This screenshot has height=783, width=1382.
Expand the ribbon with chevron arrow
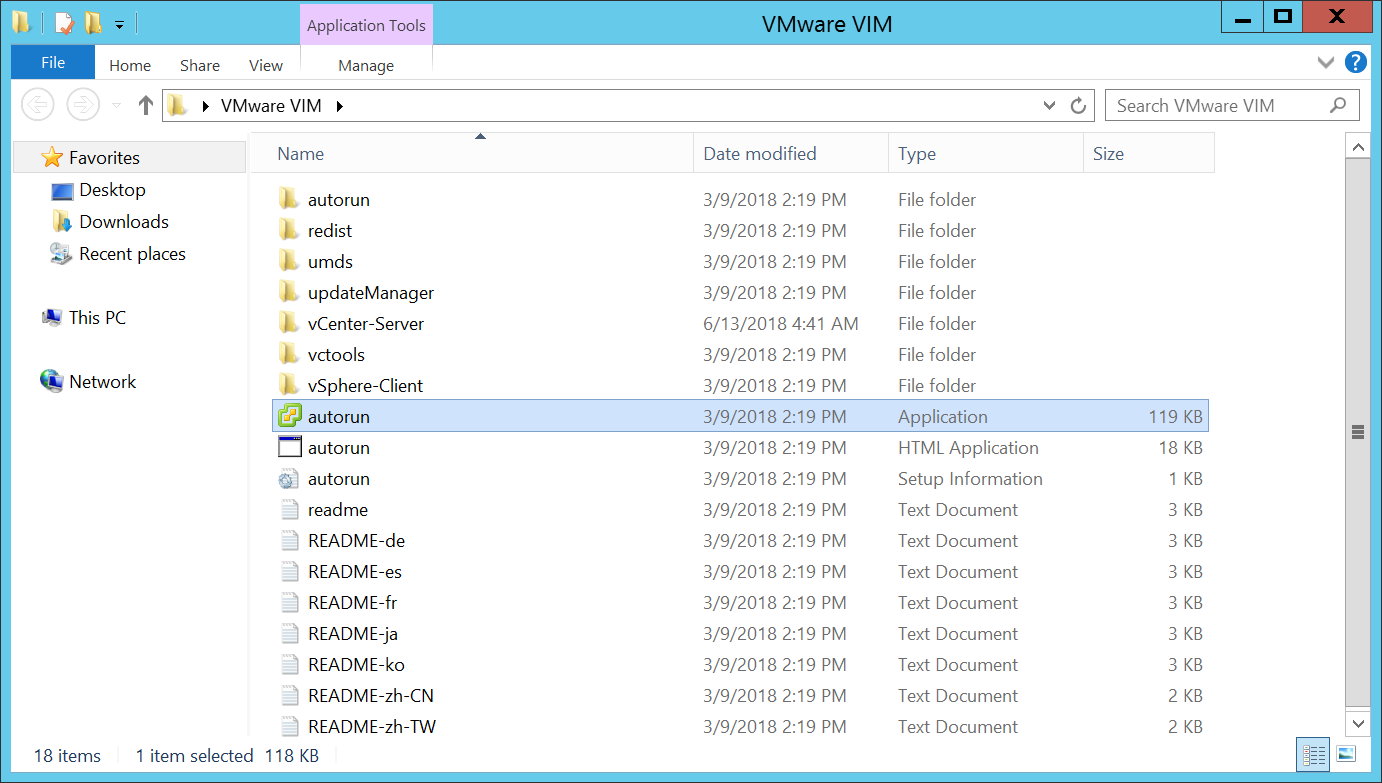[1326, 63]
